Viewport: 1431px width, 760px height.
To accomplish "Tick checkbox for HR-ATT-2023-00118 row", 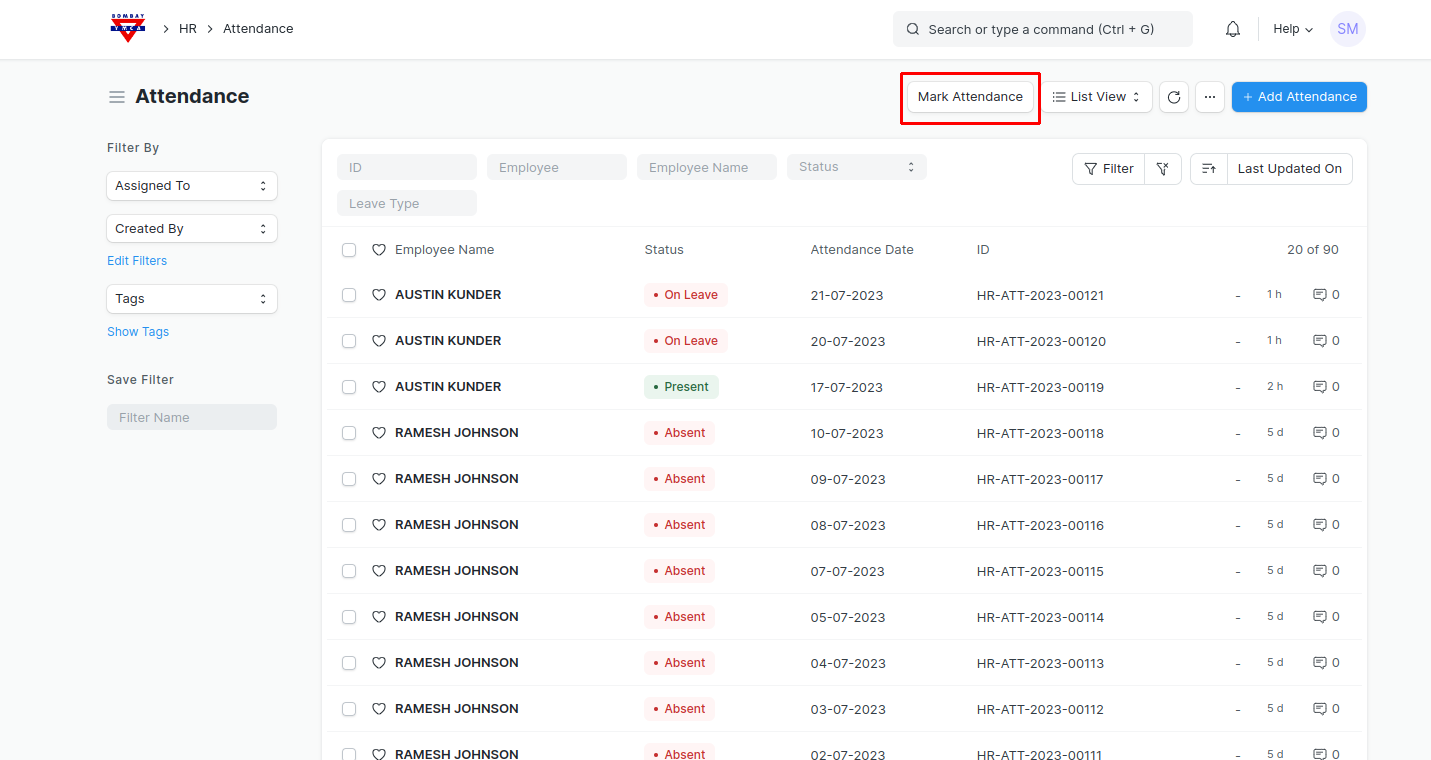I will click(349, 433).
